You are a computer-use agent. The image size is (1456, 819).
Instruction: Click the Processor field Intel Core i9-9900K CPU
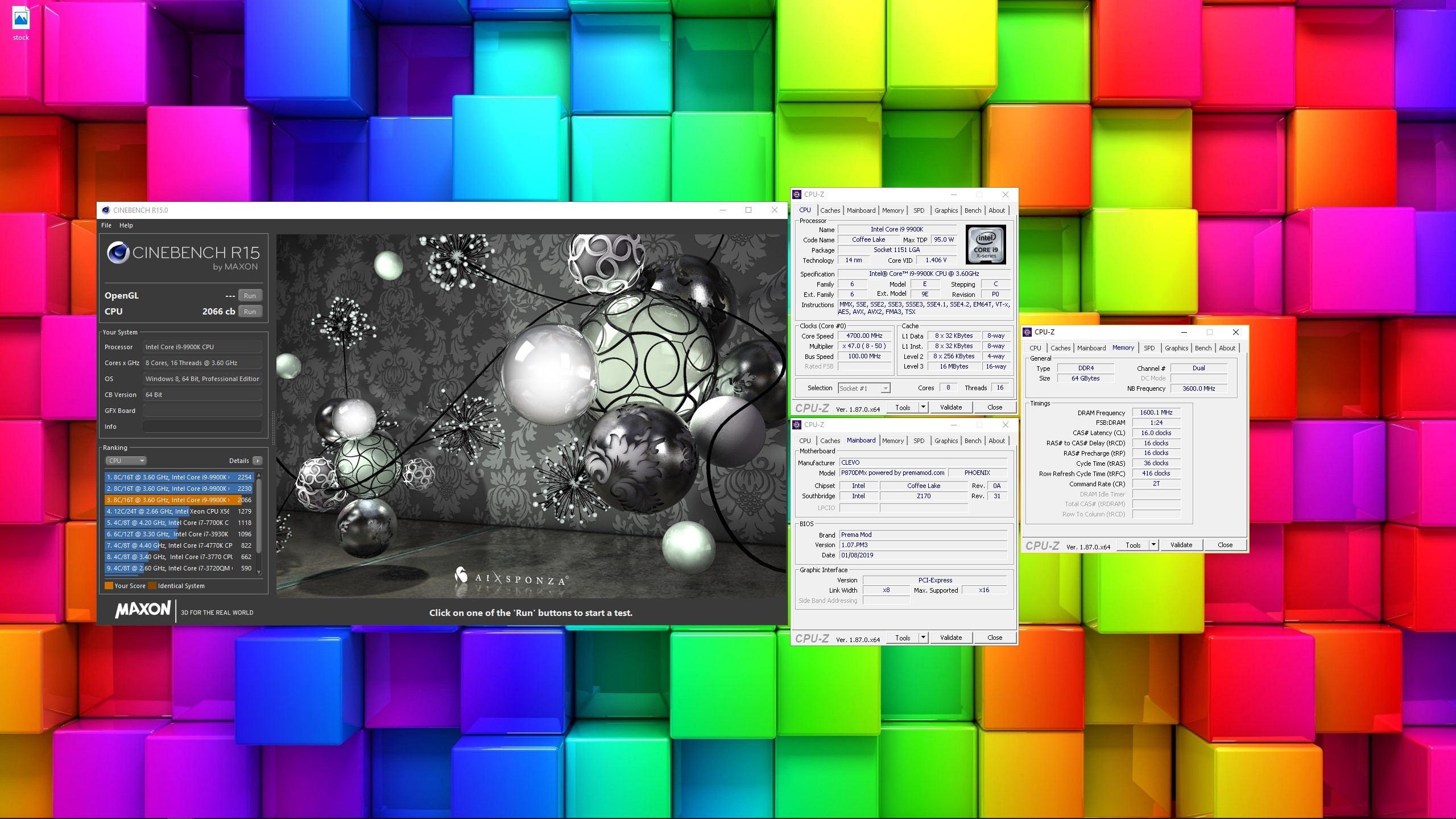(x=202, y=347)
